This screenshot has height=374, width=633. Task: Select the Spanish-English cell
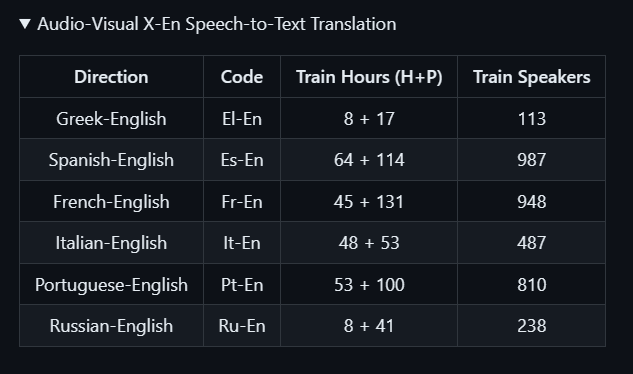pyautogui.click(x=111, y=160)
